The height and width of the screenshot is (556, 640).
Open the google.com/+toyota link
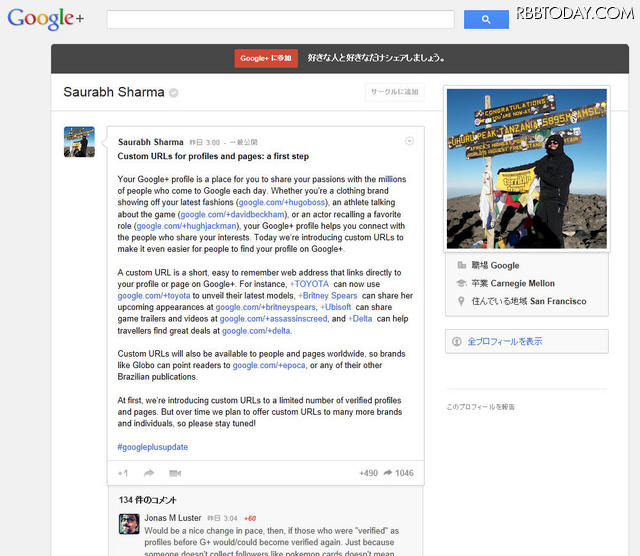pos(154,295)
